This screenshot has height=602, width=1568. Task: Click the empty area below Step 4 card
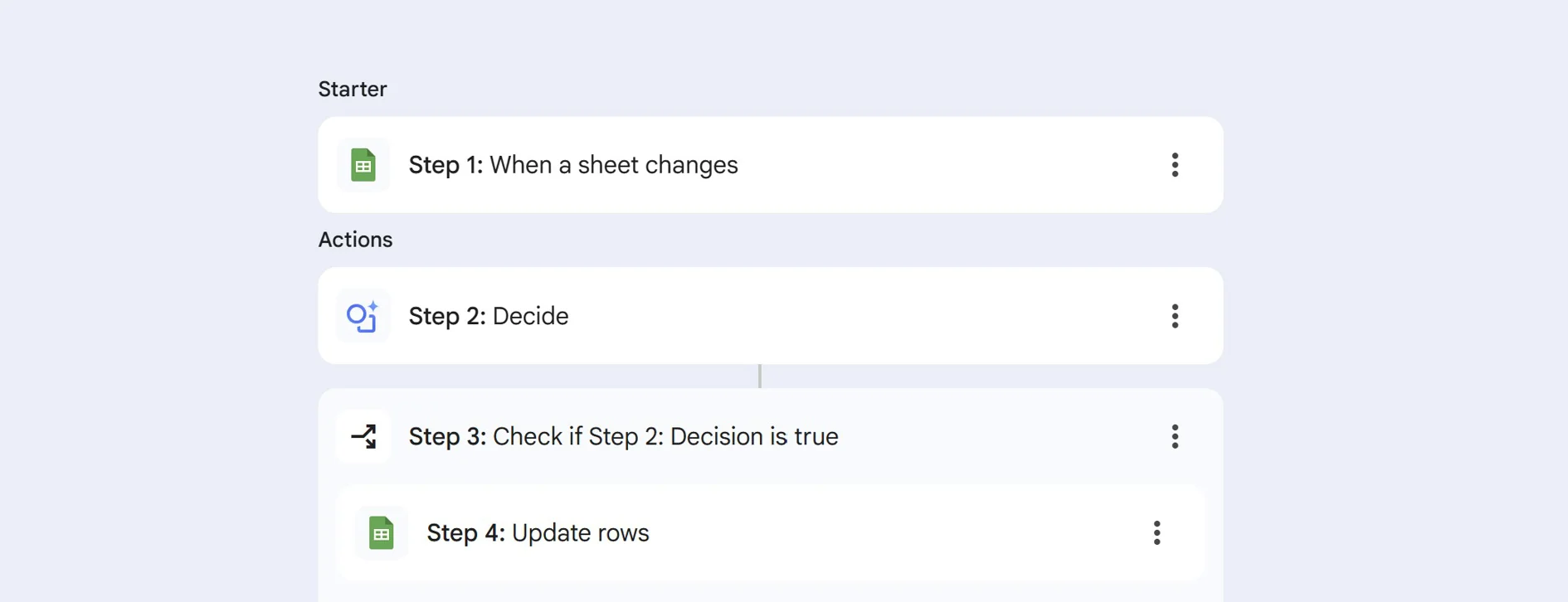click(x=770, y=592)
